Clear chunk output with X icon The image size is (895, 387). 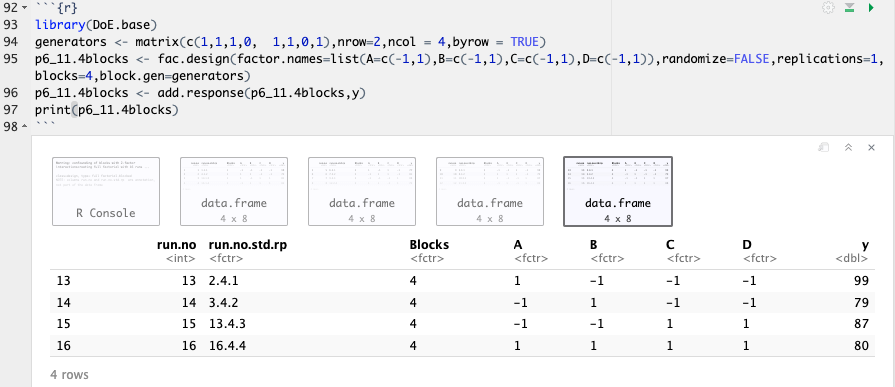point(871,147)
